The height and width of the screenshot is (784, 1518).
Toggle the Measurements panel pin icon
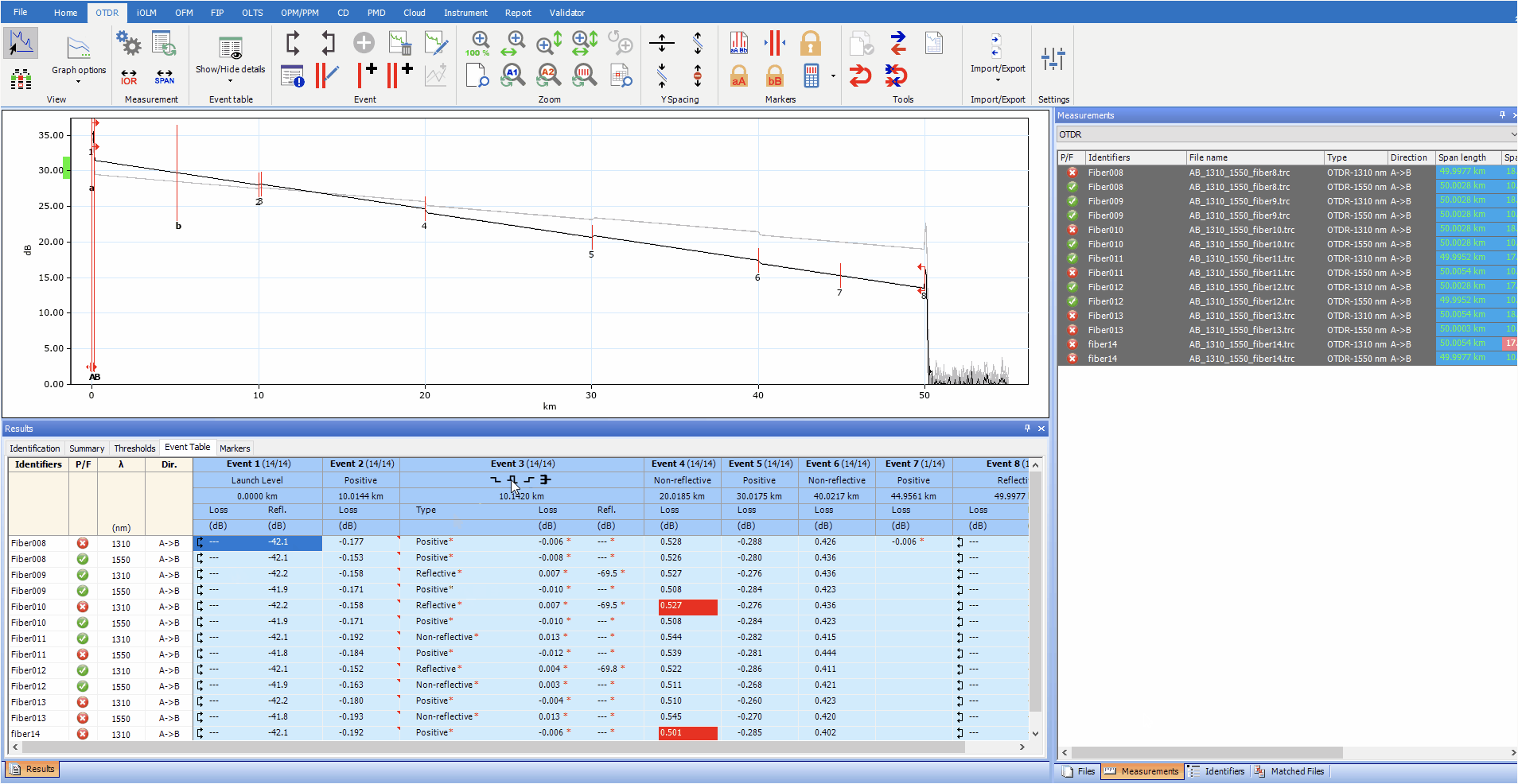[1502, 115]
